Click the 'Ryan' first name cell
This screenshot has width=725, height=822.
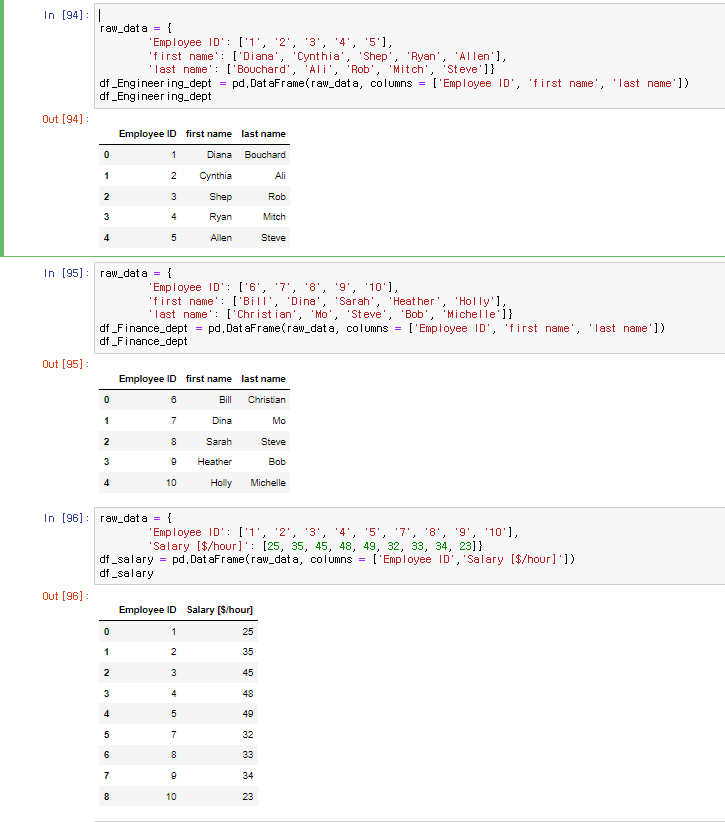(x=221, y=217)
